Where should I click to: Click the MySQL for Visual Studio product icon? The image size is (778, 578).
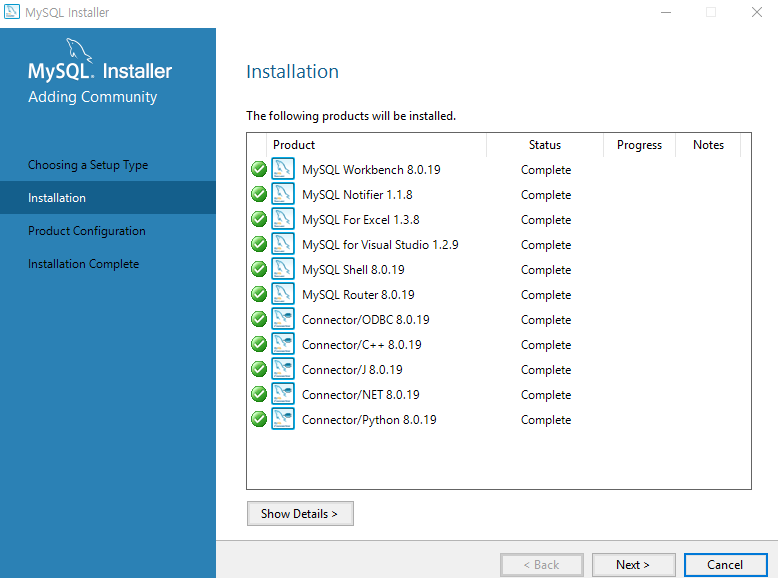[283, 244]
